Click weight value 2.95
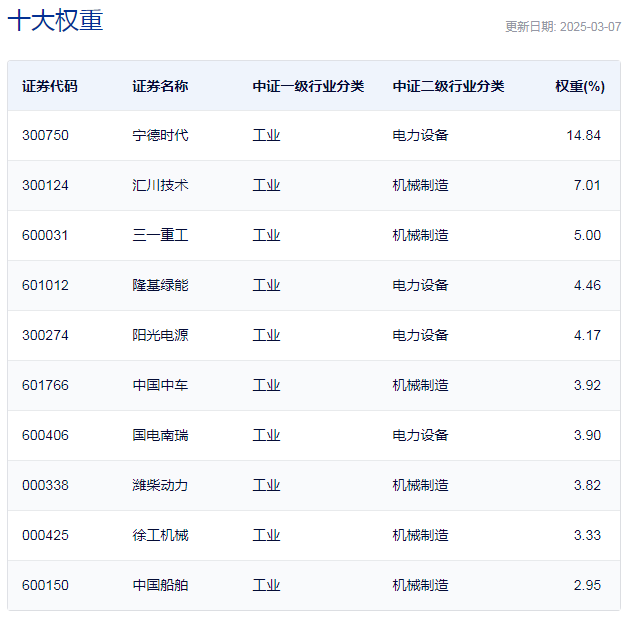This screenshot has height=617, width=627. pos(587,585)
